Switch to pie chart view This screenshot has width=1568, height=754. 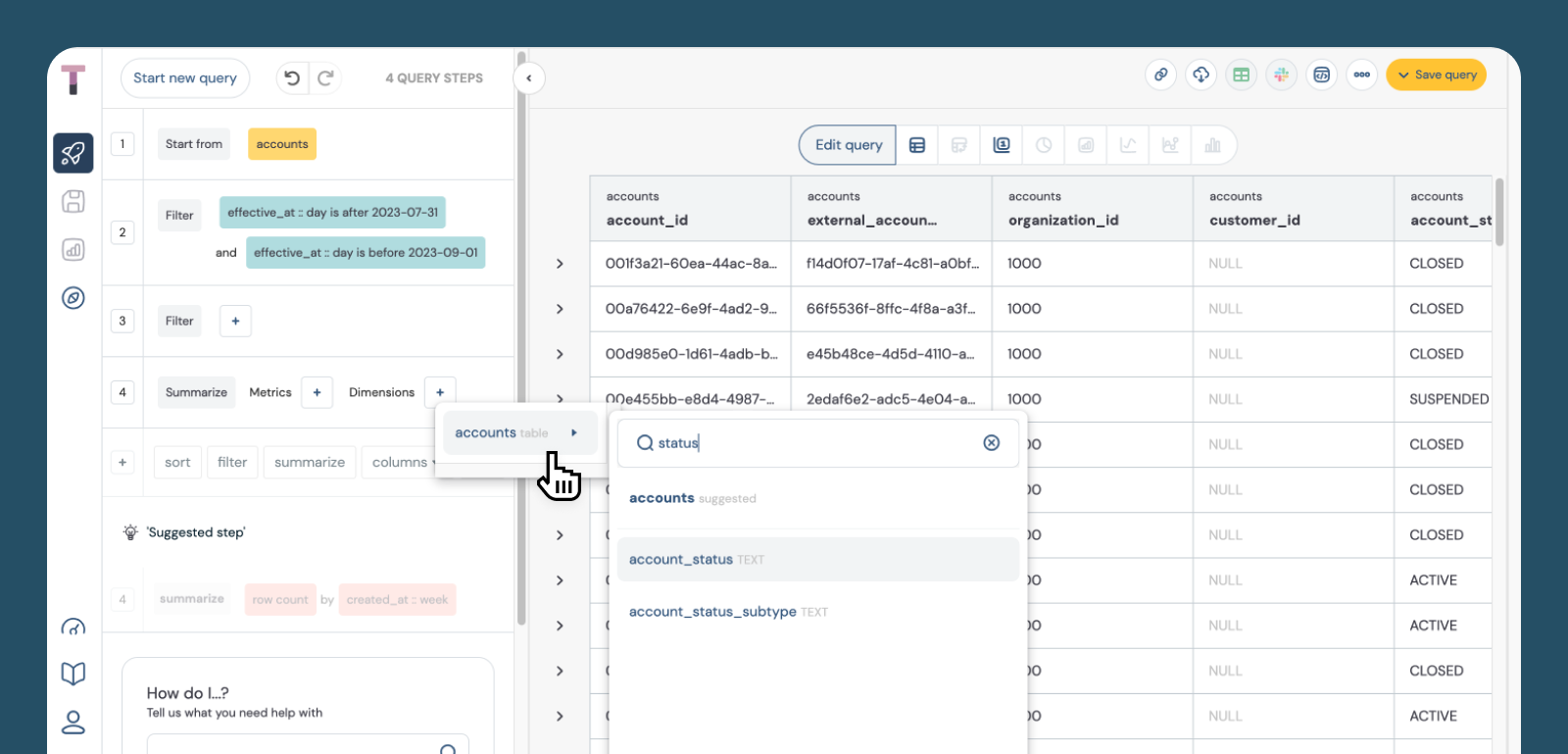click(1044, 145)
